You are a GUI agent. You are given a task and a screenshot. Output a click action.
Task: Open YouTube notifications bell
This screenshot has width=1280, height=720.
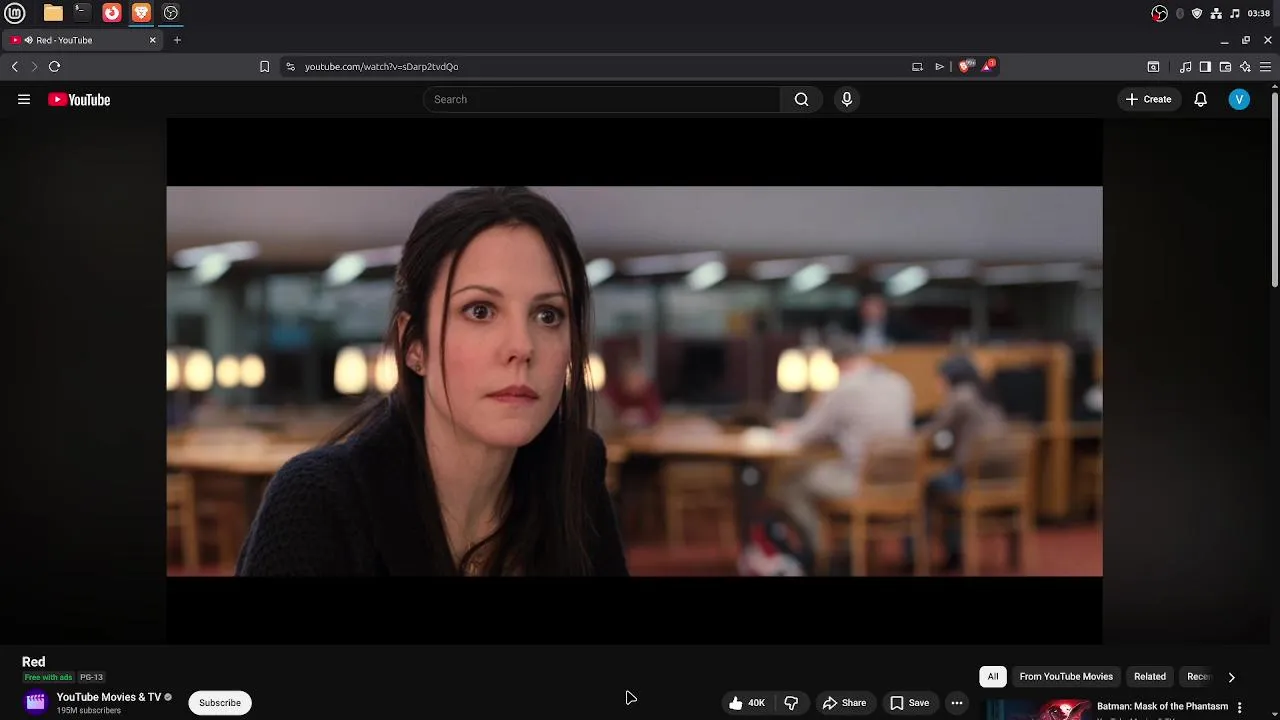pyautogui.click(x=1201, y=99)
